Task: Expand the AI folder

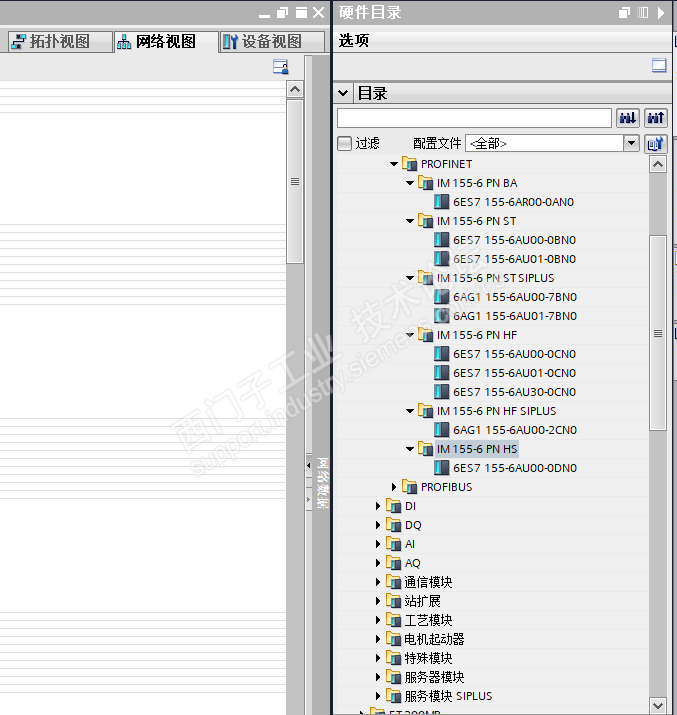Action: pos(378,544)
